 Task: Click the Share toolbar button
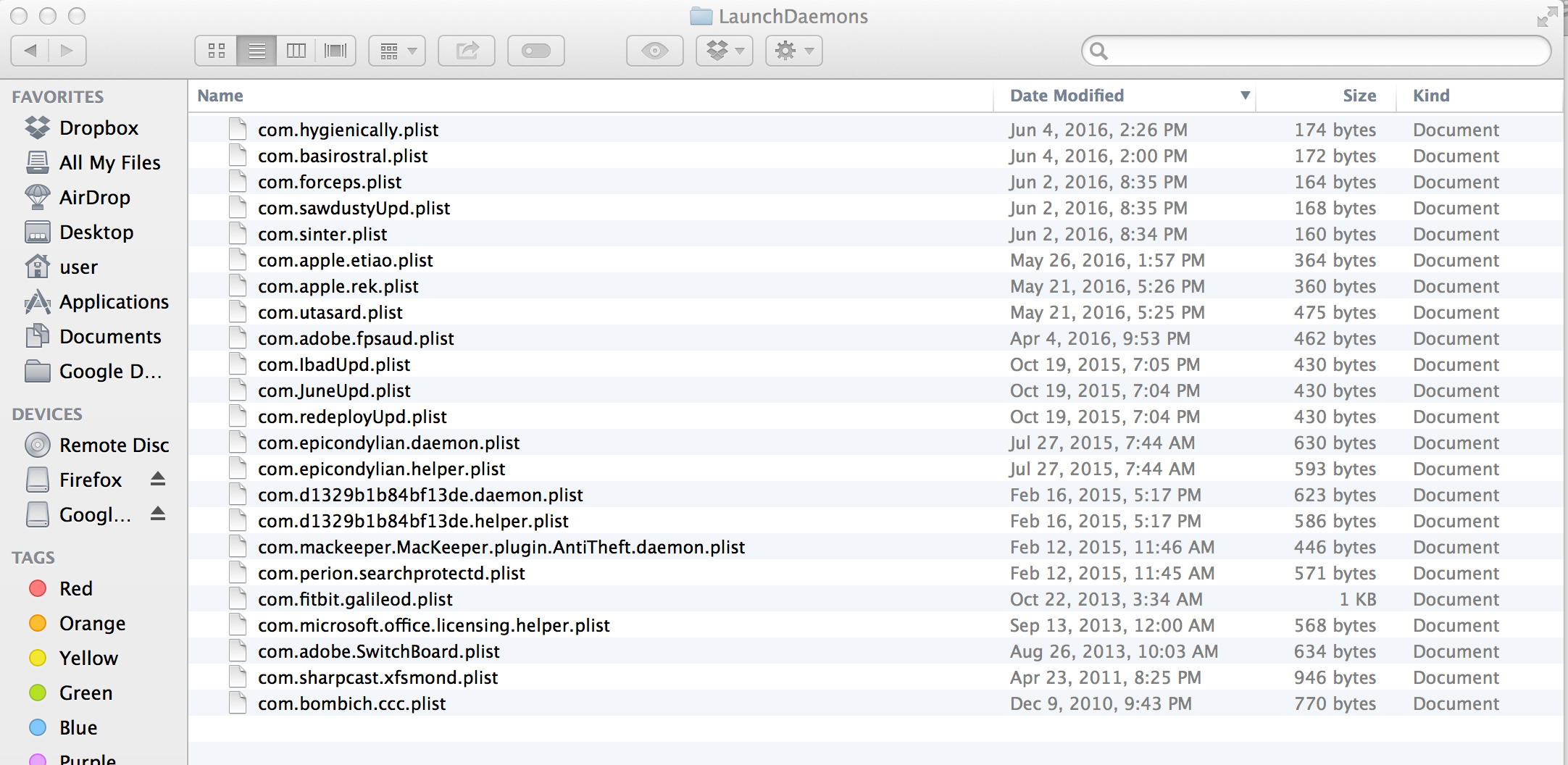[467, 51]
